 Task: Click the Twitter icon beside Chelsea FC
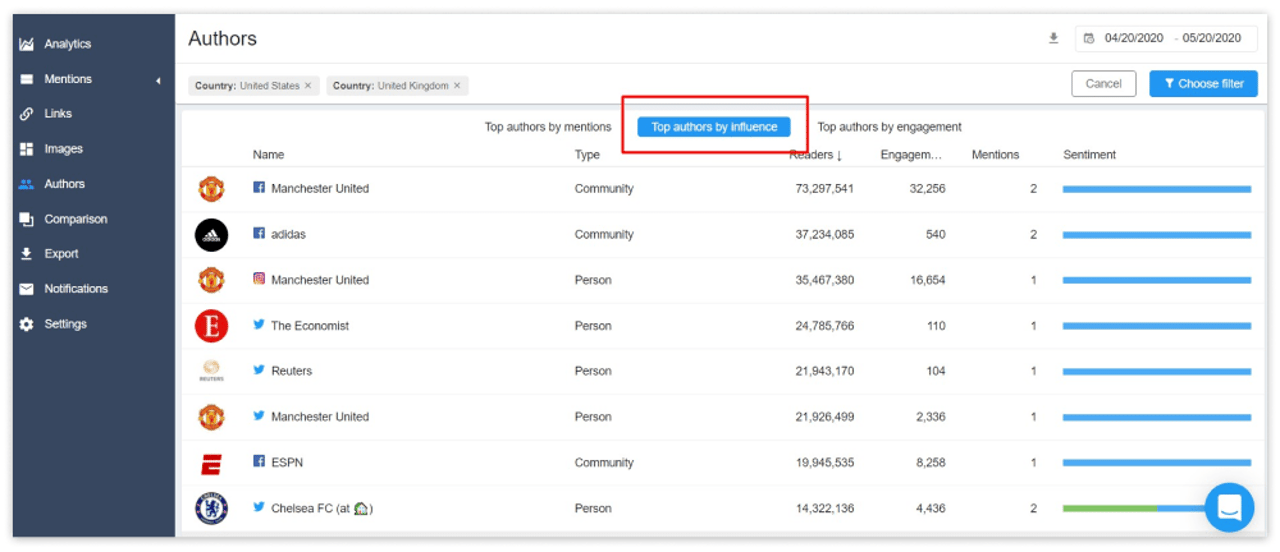click(259, 507)
